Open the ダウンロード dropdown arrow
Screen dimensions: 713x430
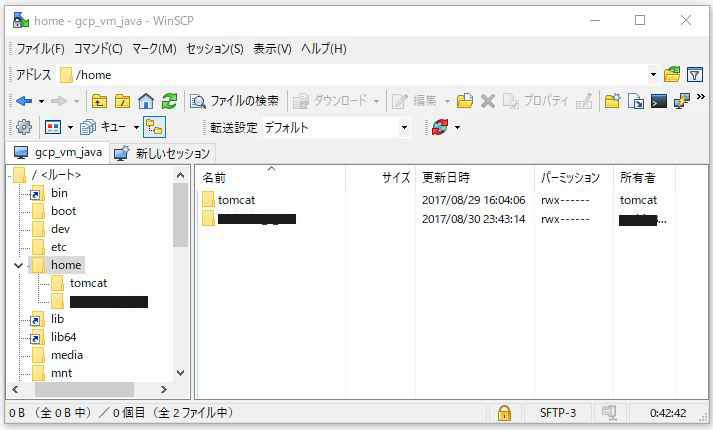[x=377, y=101]
